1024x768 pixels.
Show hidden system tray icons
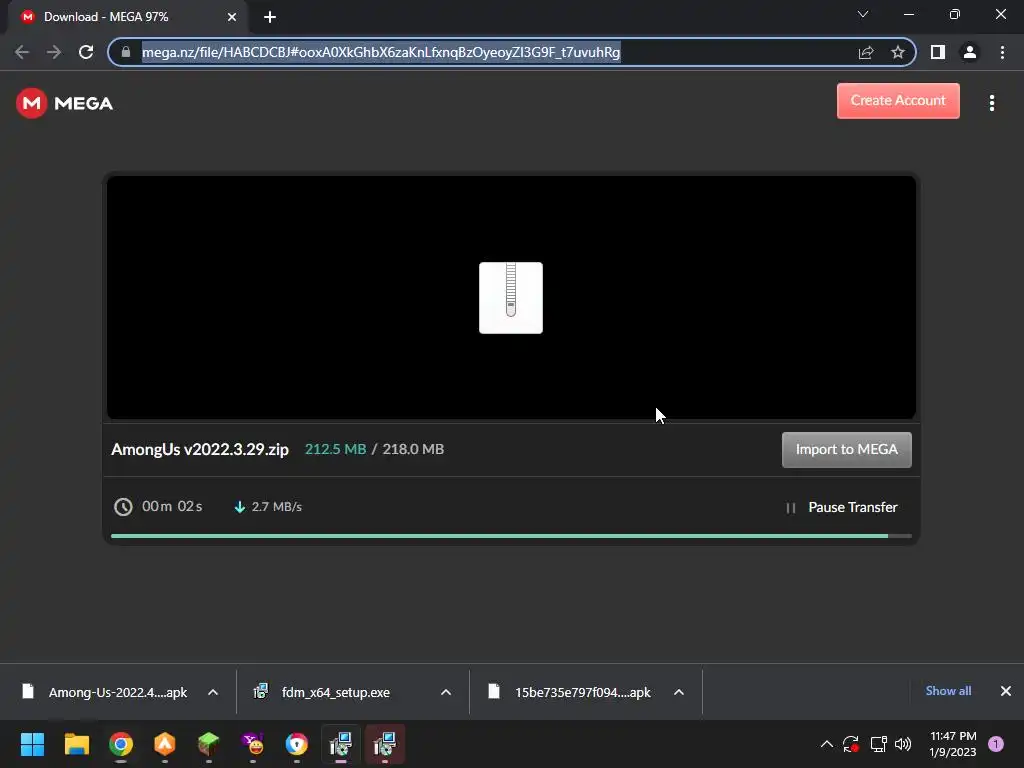coord(827,744)
